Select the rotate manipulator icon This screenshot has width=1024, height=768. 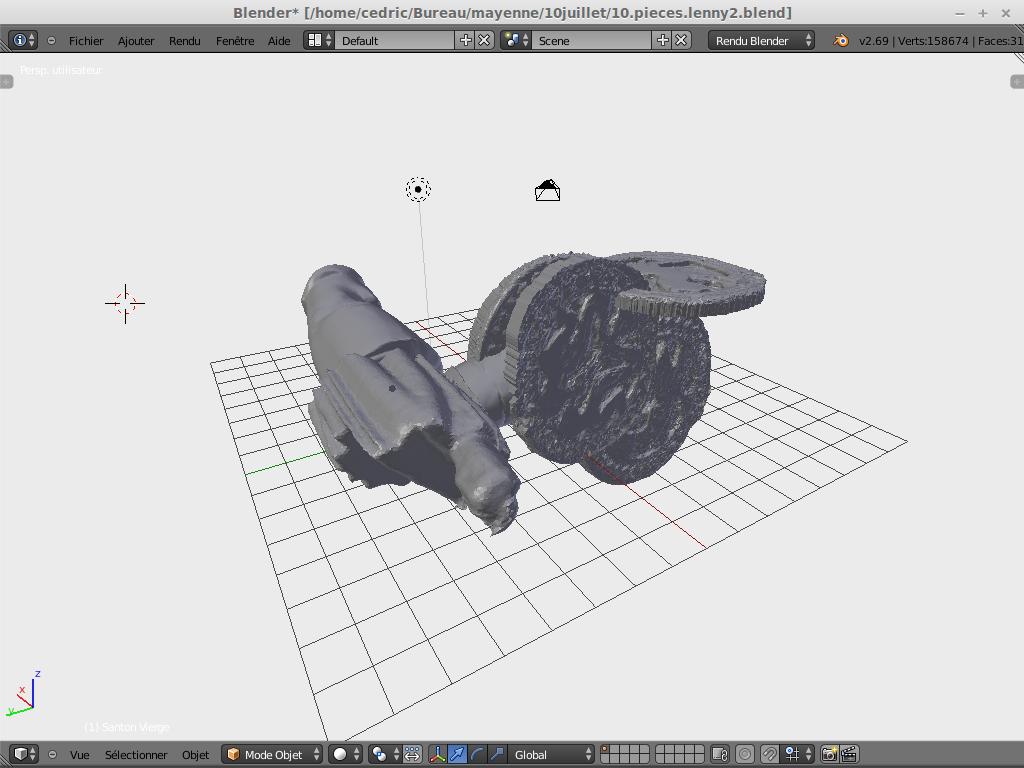477,754
